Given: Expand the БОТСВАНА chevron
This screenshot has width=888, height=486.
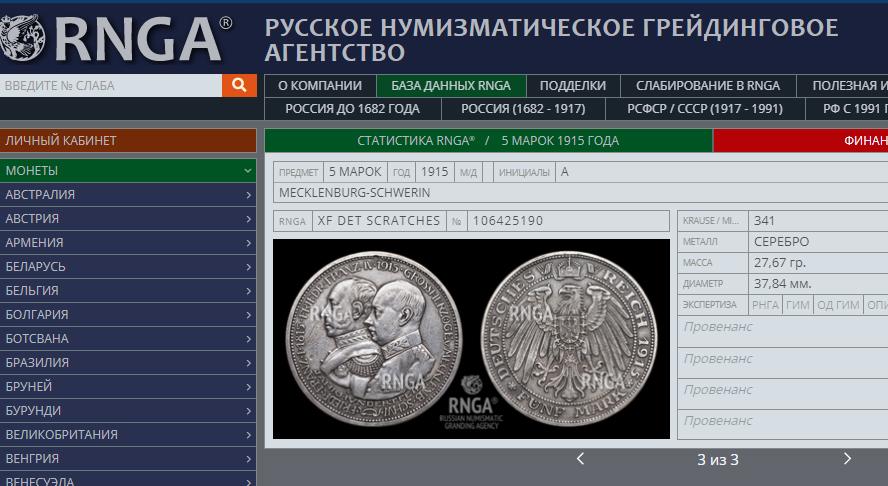Looking at the screenshot, I should coord(248,339).
